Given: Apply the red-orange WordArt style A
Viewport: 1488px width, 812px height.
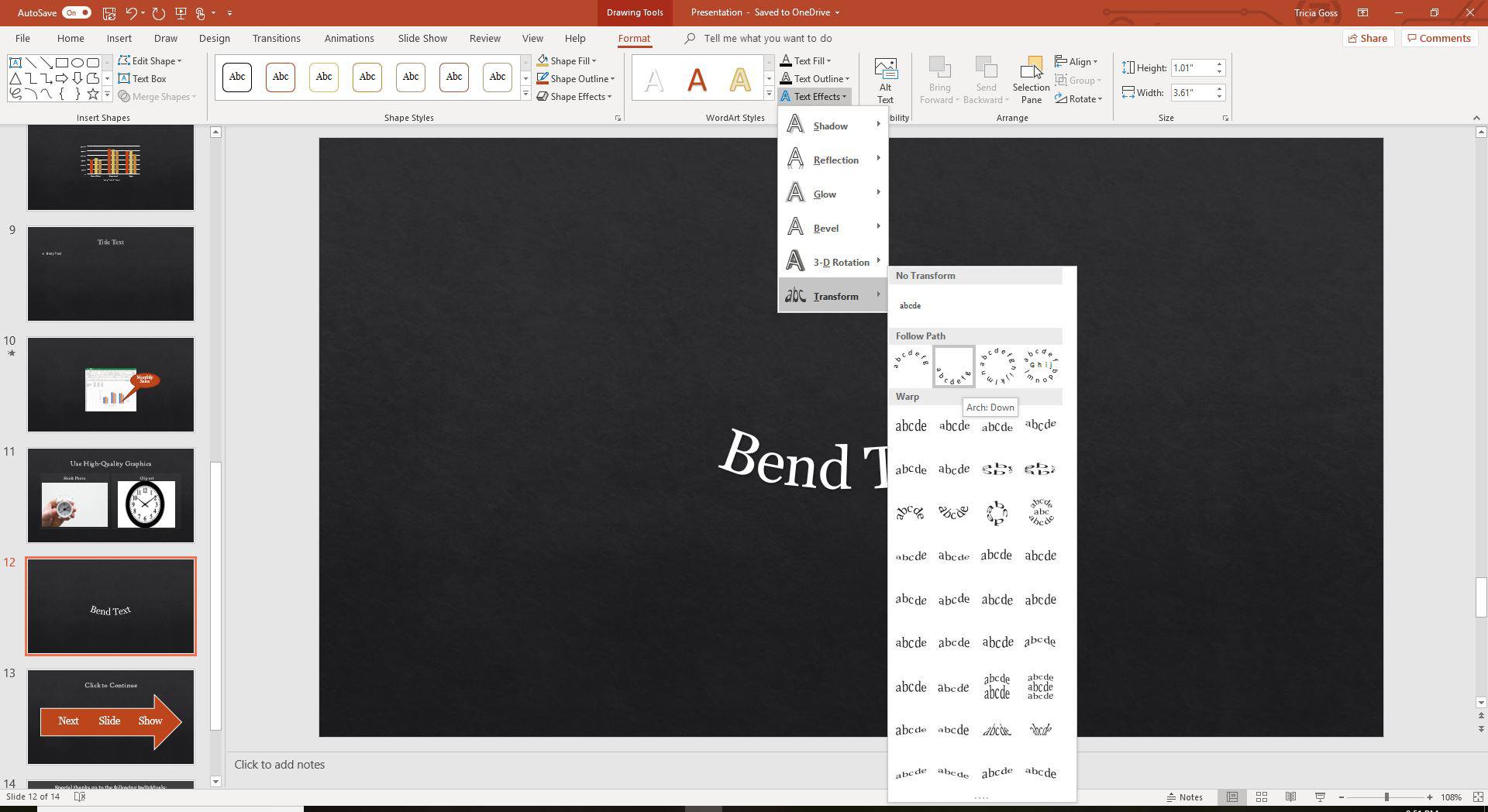Looking at the screenshot, I should click(697, 78).
